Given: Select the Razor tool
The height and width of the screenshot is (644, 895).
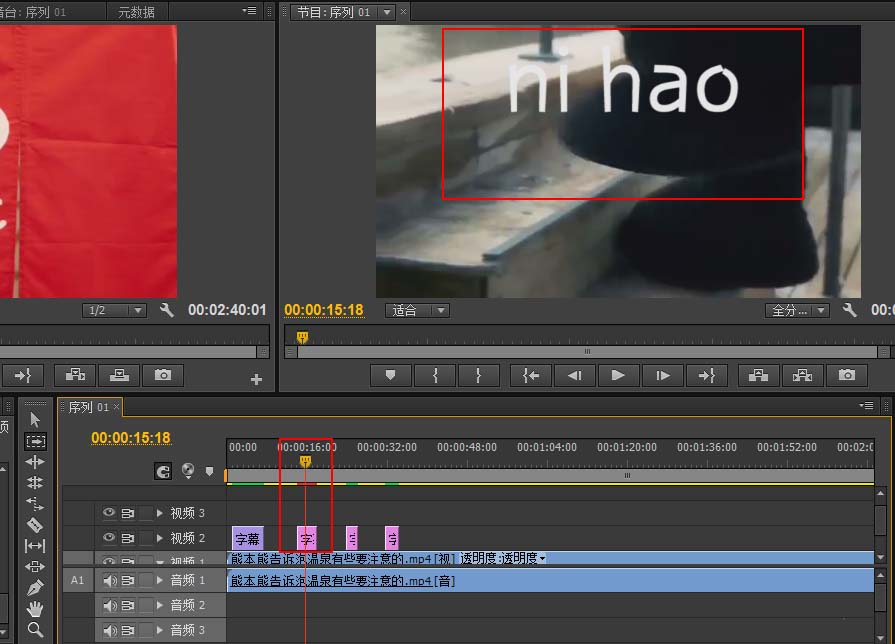Looking at the screenshot, I should click(34, 523).
